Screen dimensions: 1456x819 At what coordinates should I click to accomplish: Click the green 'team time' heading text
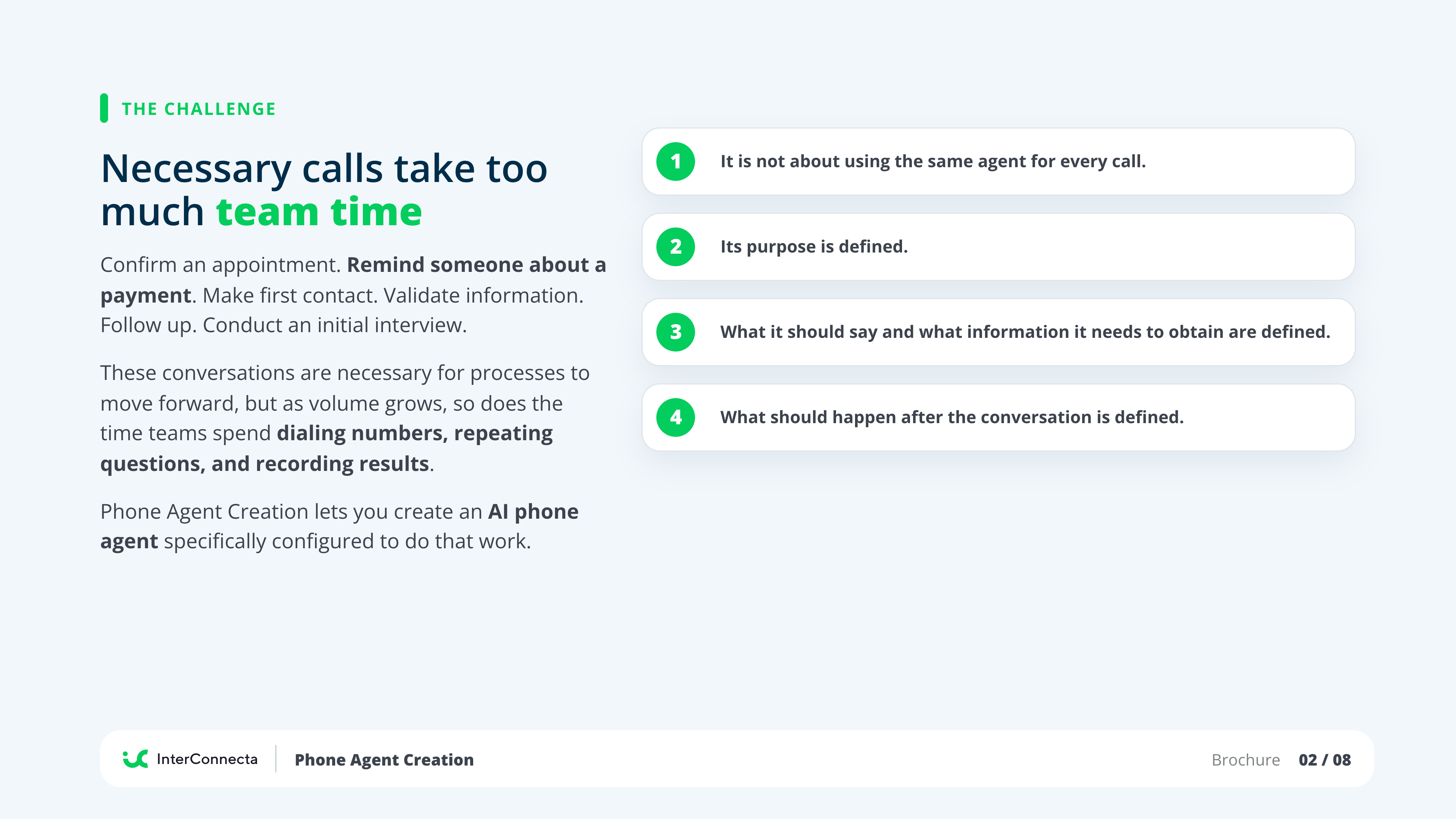[x=319, y=212]
